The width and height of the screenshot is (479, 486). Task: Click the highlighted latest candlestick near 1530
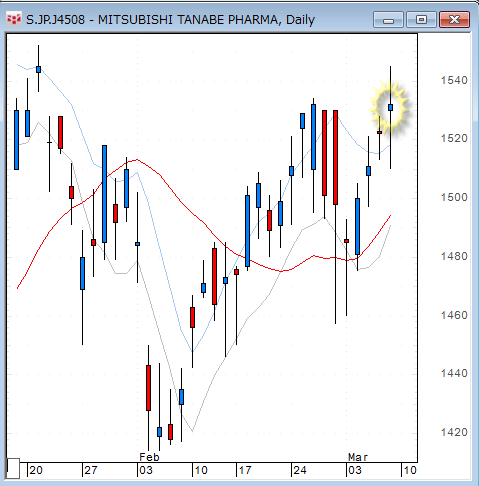coord(390,107)
